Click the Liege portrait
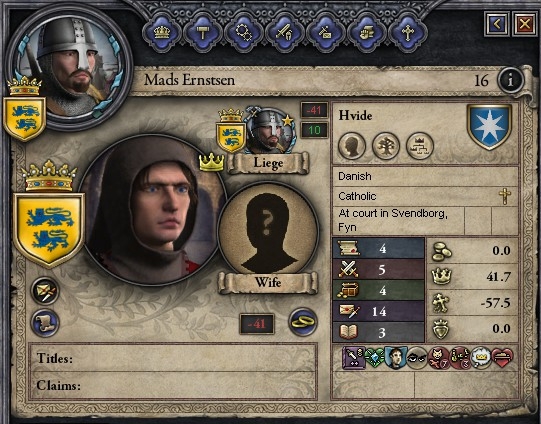 (x=270, y=131)
